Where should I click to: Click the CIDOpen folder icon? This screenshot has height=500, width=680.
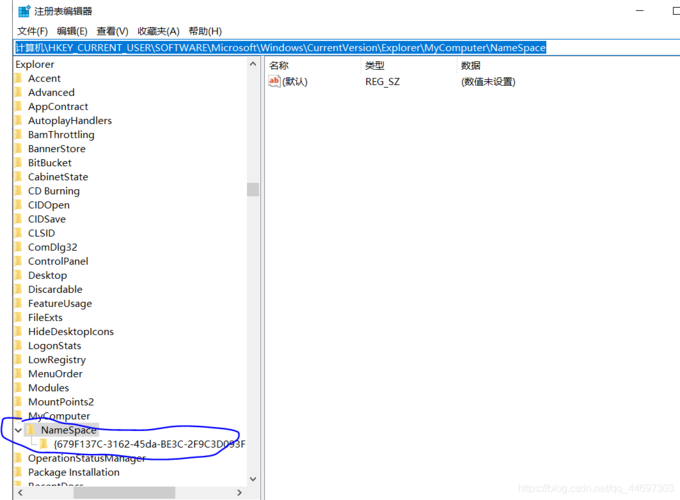coord(18,205)
